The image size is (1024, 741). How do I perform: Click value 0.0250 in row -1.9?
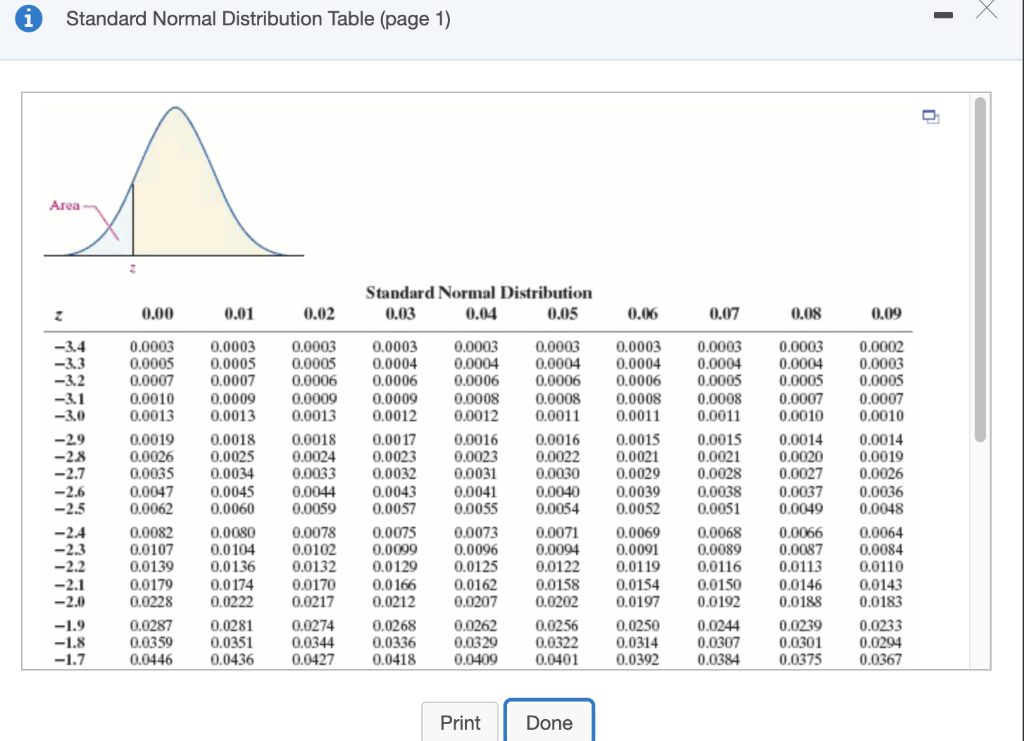(638, 625)
